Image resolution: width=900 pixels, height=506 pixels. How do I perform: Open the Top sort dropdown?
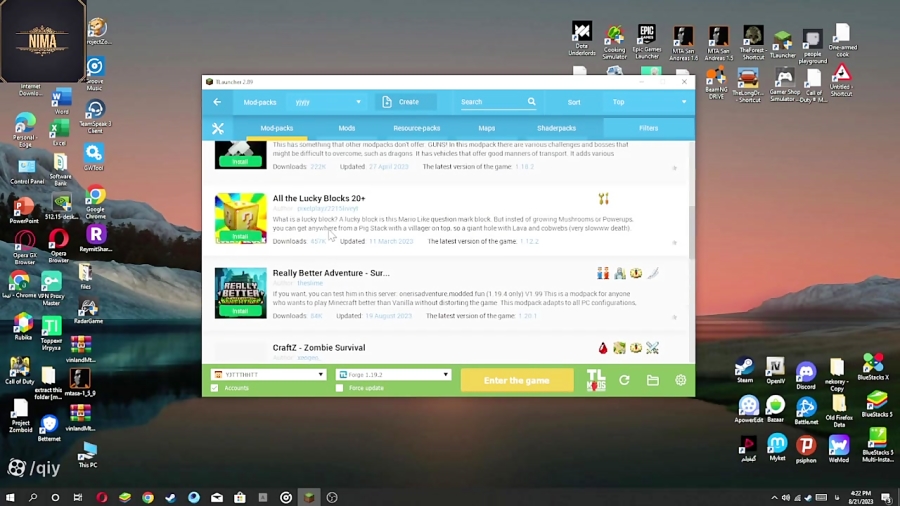click(649, 102)
